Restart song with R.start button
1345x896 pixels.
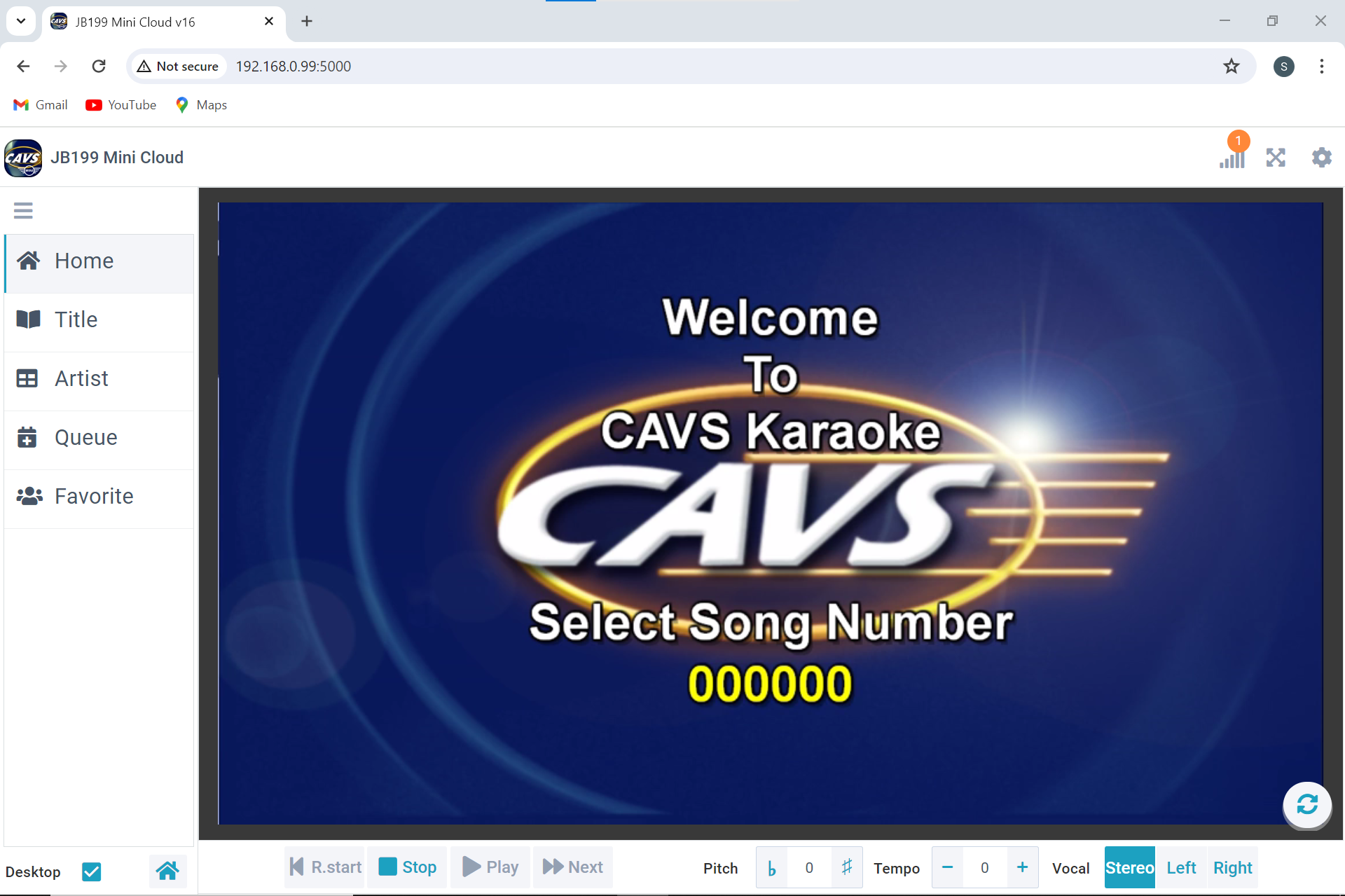326,867
